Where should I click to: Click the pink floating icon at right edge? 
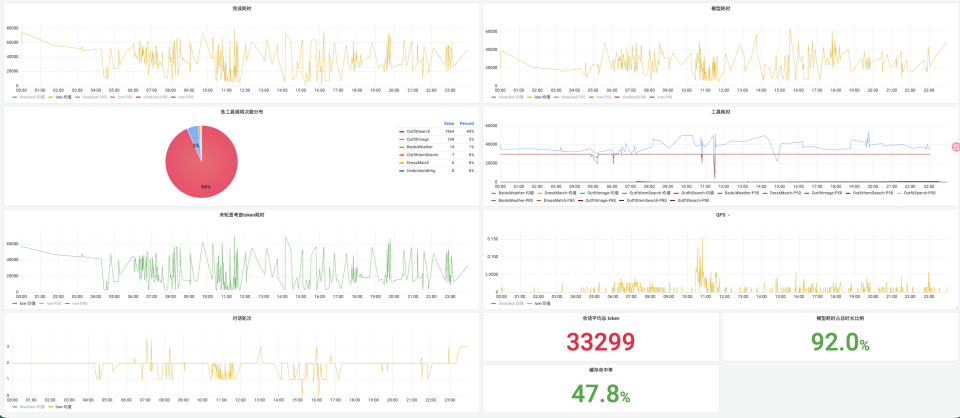(956, 146)
